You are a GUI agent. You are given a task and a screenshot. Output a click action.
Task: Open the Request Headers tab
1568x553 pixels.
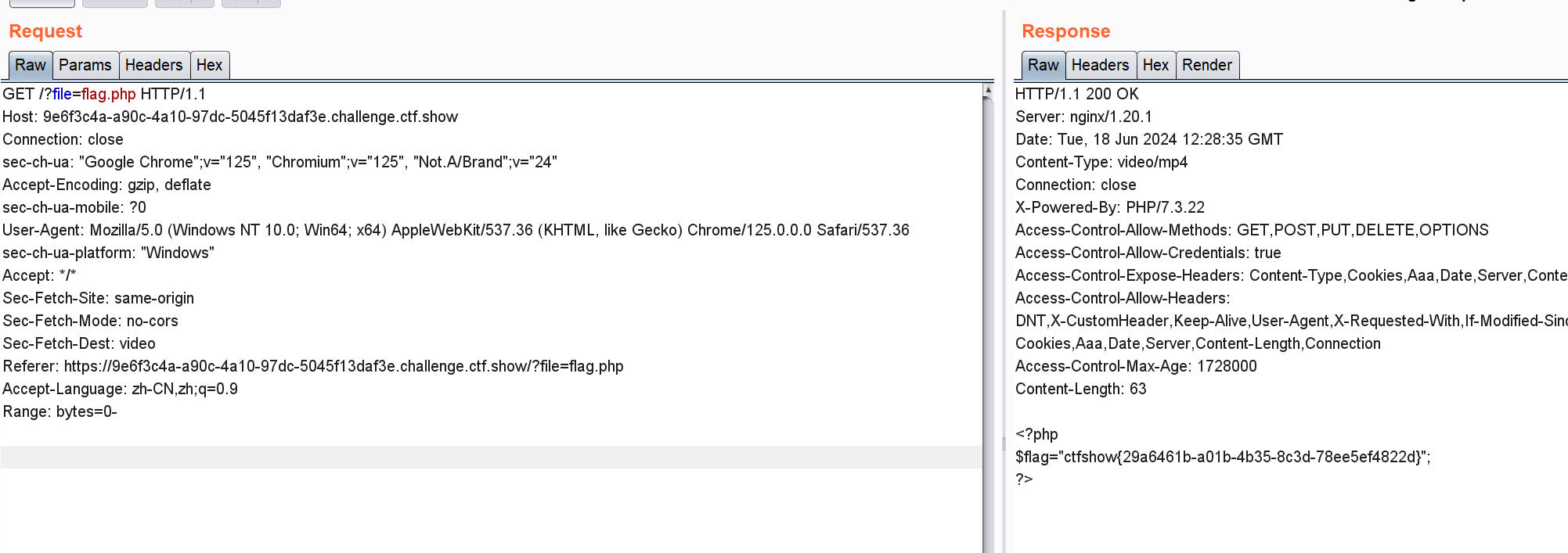tap(154, 65)
